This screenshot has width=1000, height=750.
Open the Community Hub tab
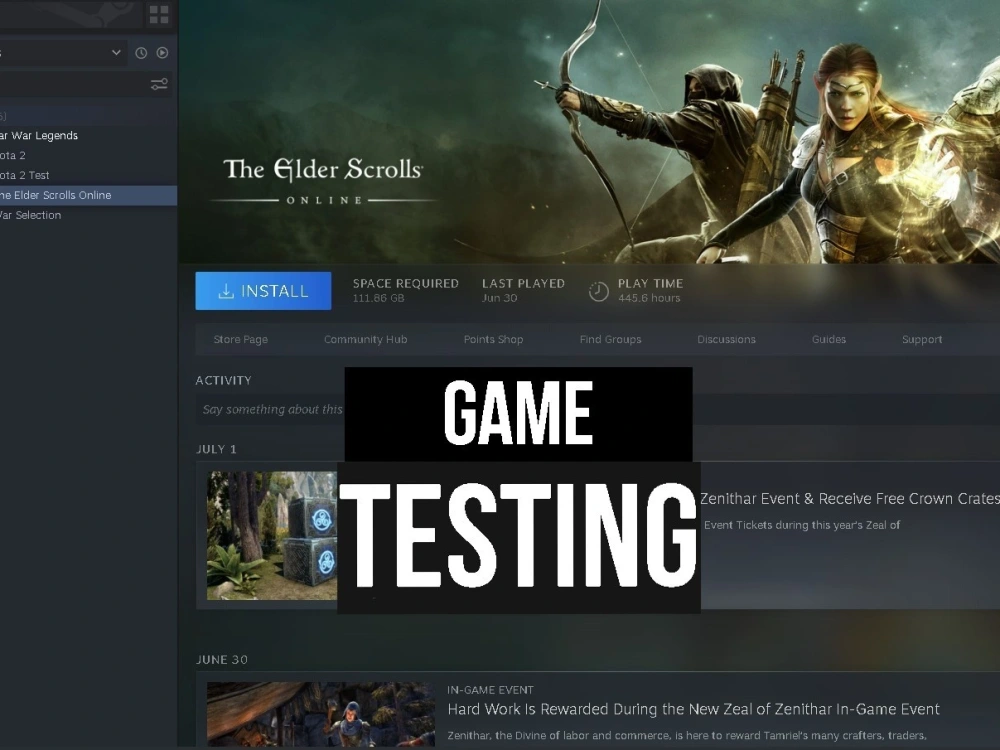365,339
